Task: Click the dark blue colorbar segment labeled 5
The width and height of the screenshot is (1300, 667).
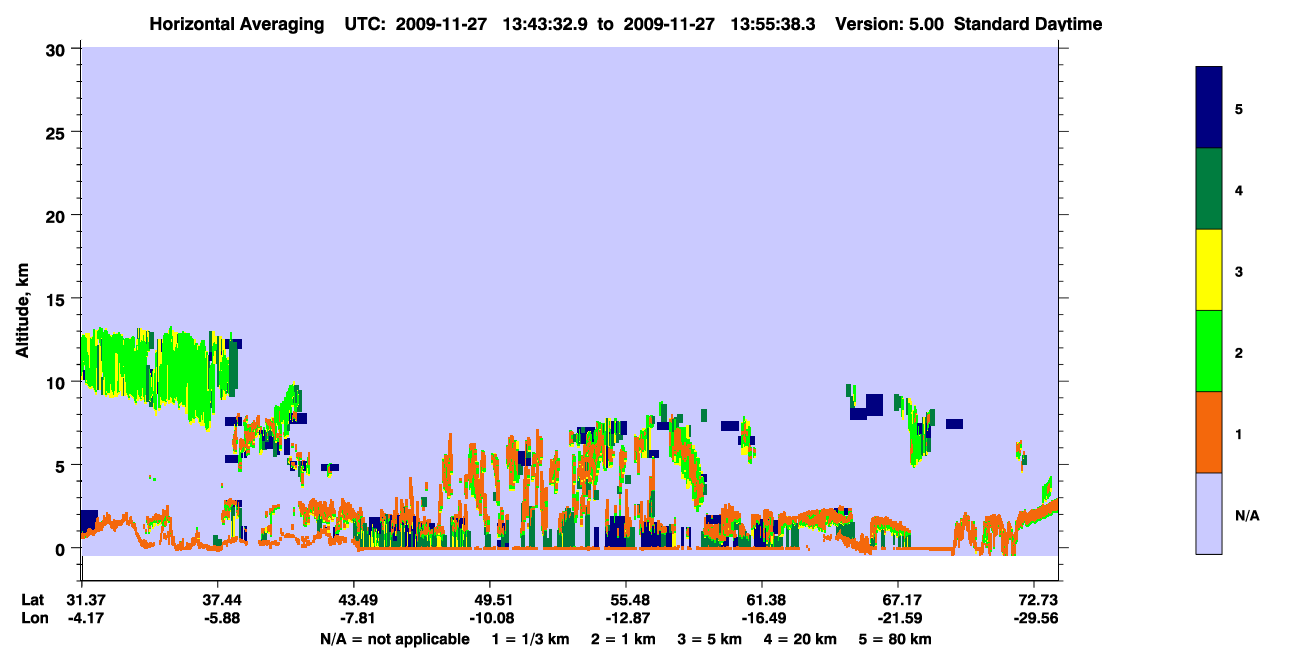Action: [1209, 108]
